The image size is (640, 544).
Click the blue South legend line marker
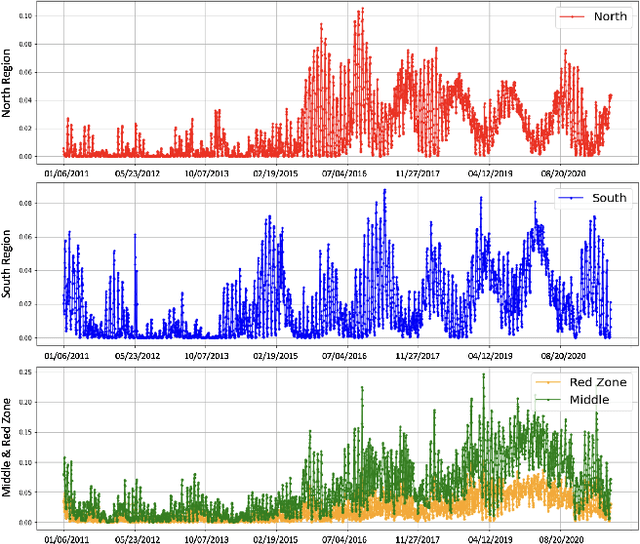tap(573, 199)
